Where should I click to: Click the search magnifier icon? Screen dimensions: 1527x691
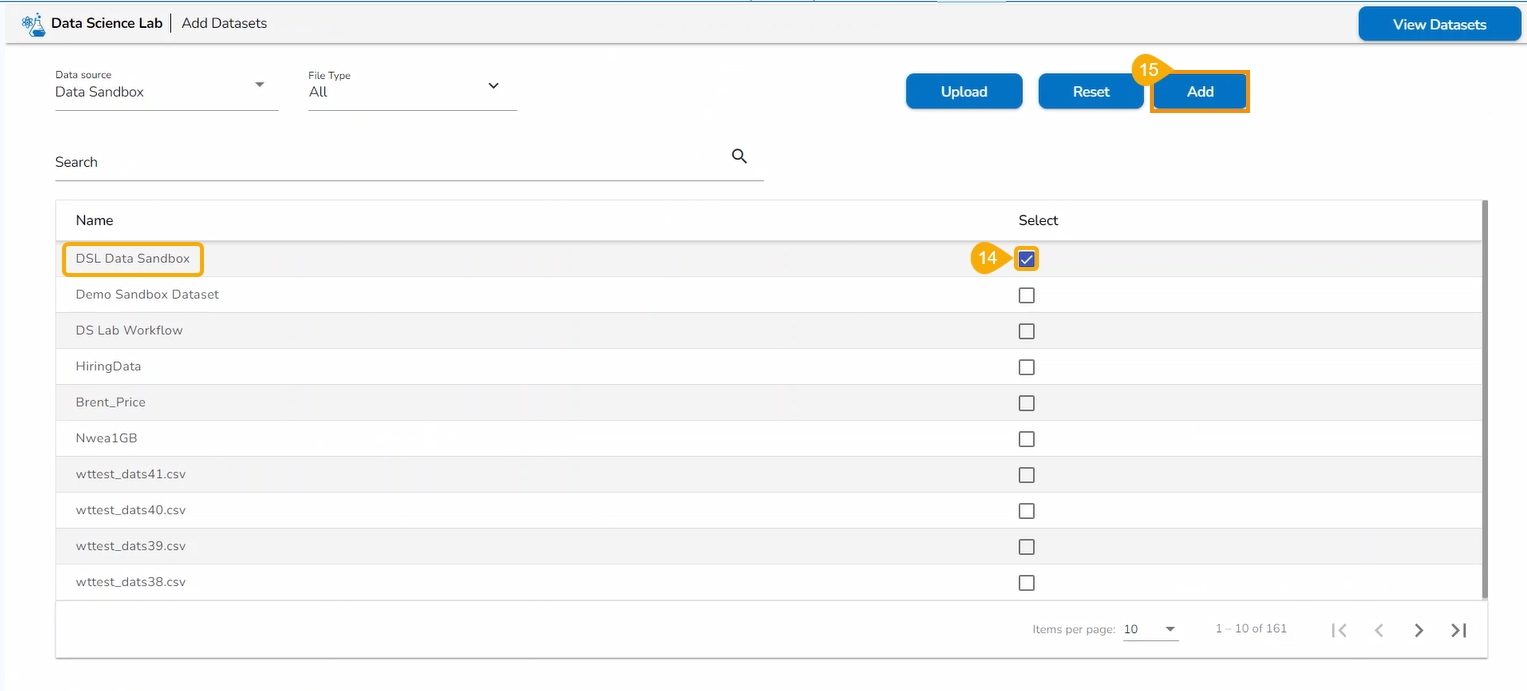coord(740,156)
